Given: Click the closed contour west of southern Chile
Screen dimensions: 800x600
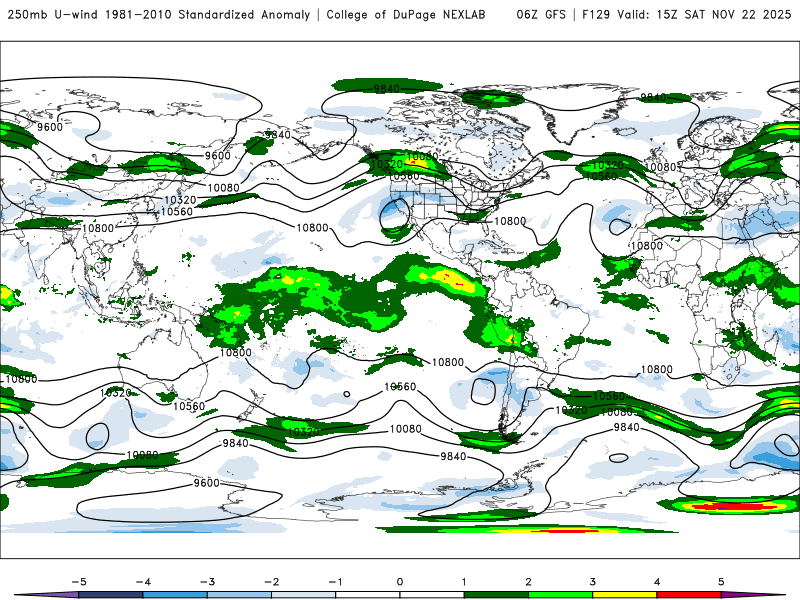Looking at the screenshot, I should point(483,391).
